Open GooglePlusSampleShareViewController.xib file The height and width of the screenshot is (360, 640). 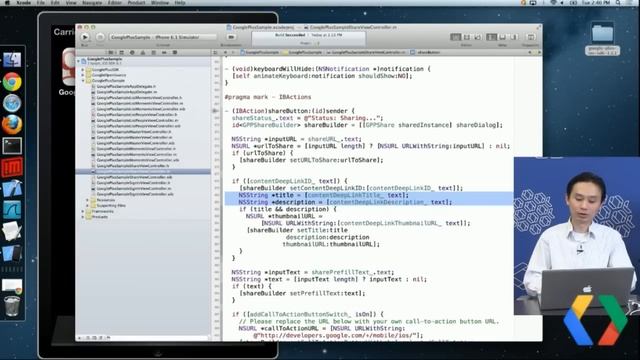(134, 178)
